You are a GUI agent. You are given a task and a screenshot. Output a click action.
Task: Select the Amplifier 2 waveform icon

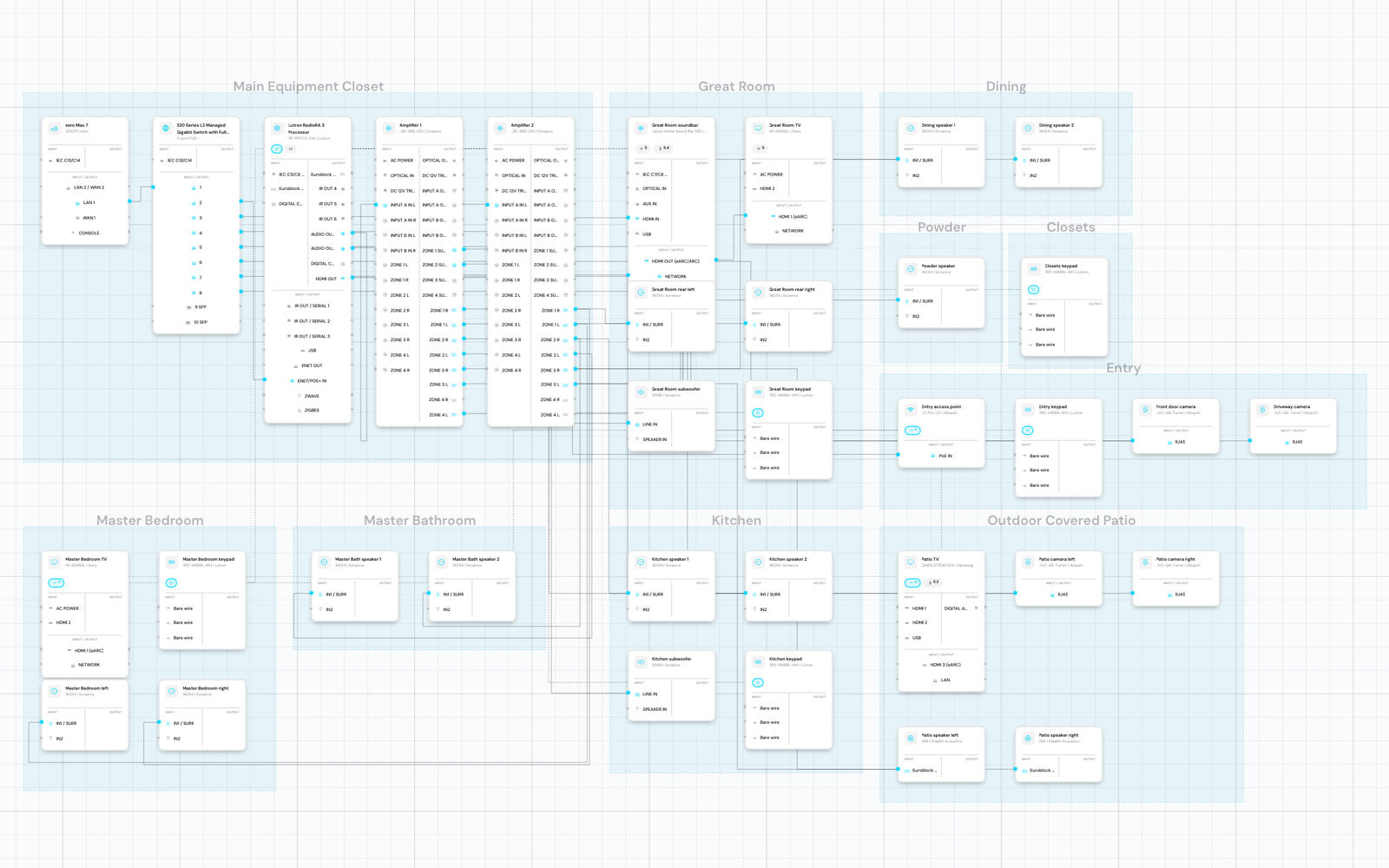click(x=499, y=128)
